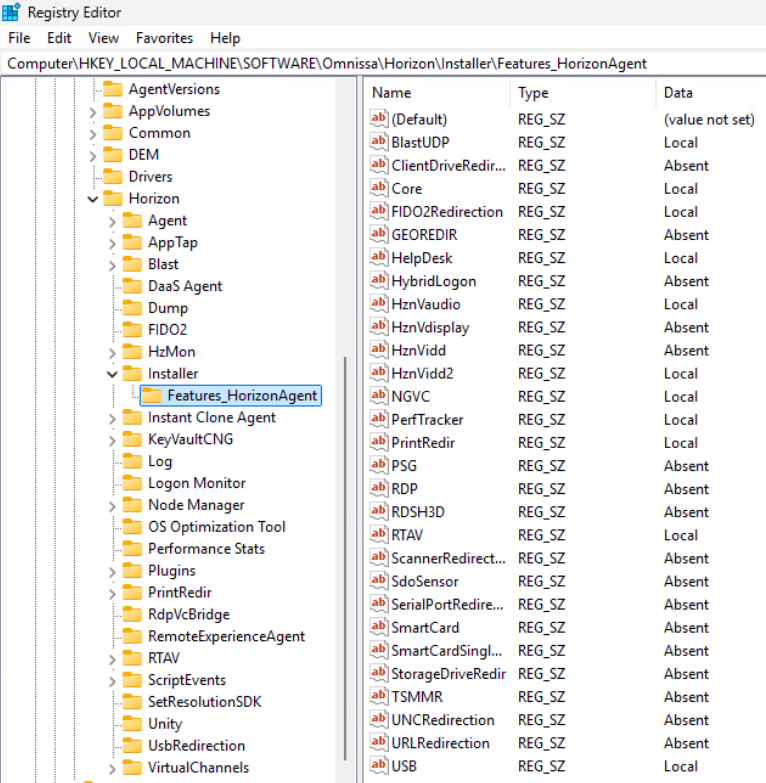Image resolution: width=766 pixels, height=783 pixels.
Task: Select the UNCRedirection value name
Action: tap(443, 720)
